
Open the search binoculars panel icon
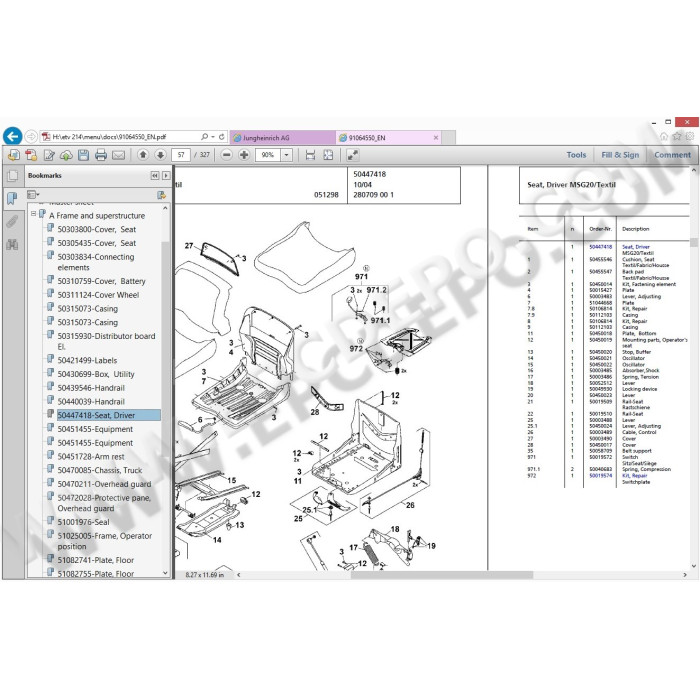(x=12, y=244)
